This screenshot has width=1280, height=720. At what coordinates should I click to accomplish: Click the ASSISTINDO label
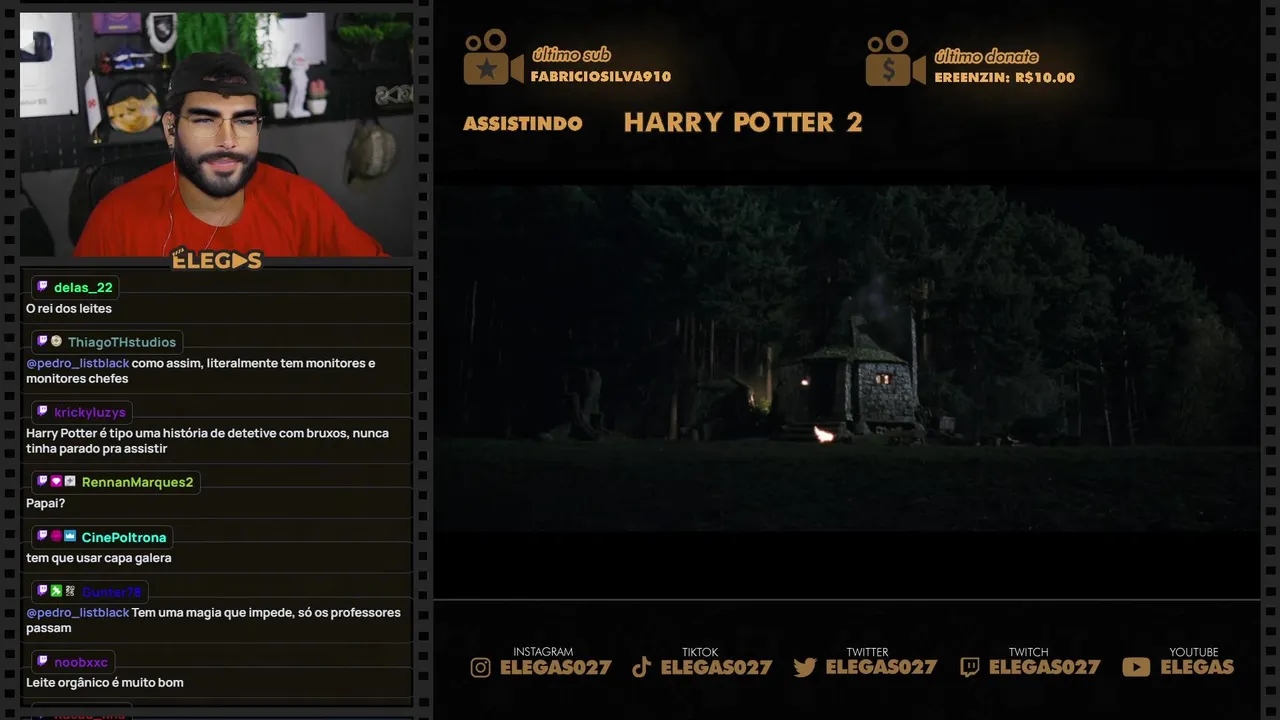[x=523, y=123]
